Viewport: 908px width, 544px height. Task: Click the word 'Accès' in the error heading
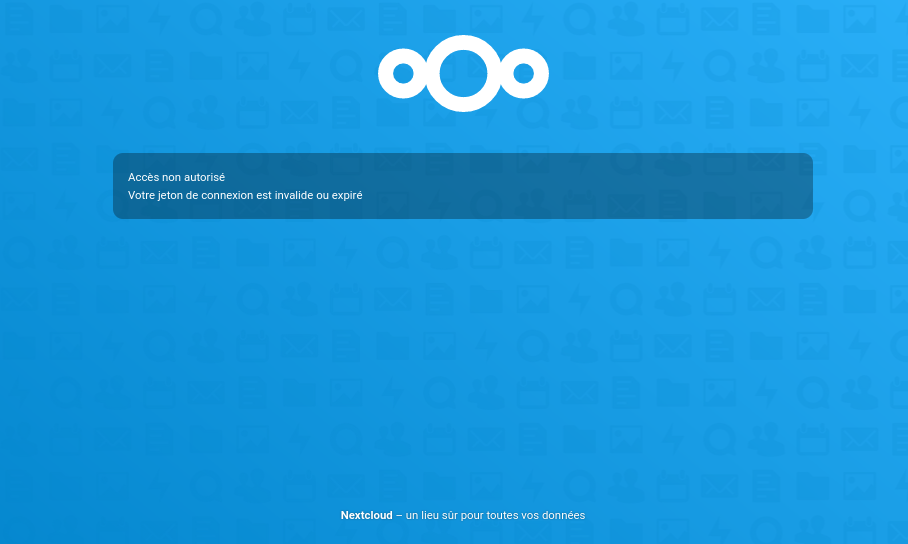coord(142,177)
